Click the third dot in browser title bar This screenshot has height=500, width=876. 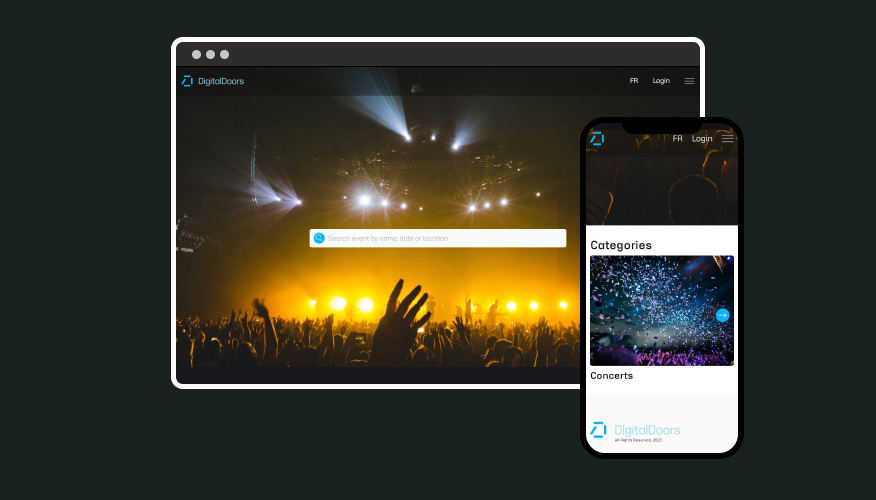(x=225, y=55)
